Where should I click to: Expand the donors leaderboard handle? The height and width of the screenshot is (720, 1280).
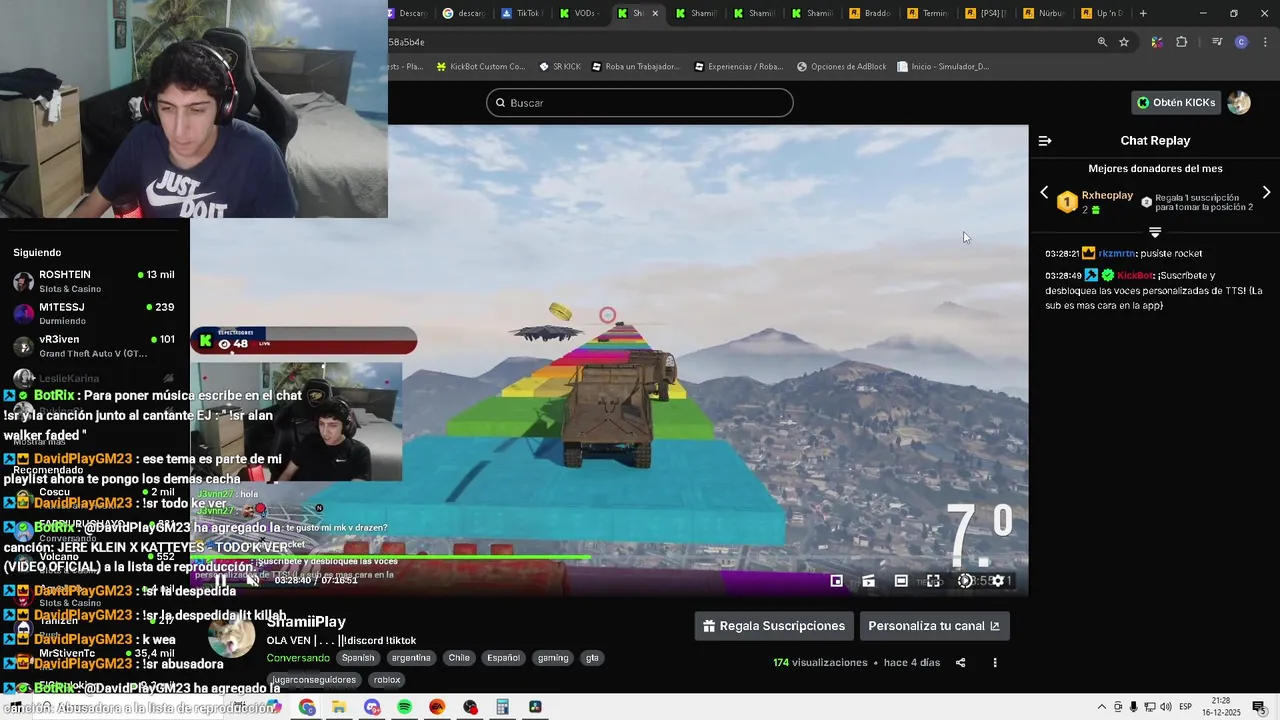click(1155, 232)
